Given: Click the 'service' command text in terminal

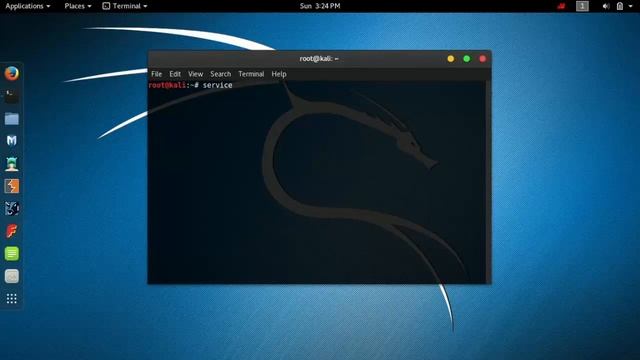Looking at the screenshot, I should 218,85.
